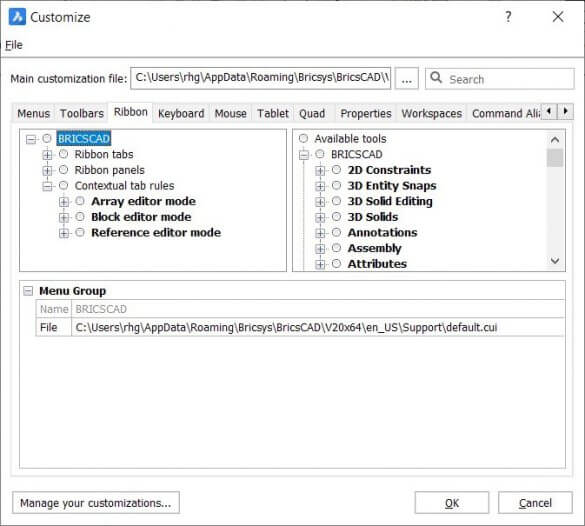The image size is (585, 526).
Task: Click the circle icon beside 2D Constraints
Action: 337,170
